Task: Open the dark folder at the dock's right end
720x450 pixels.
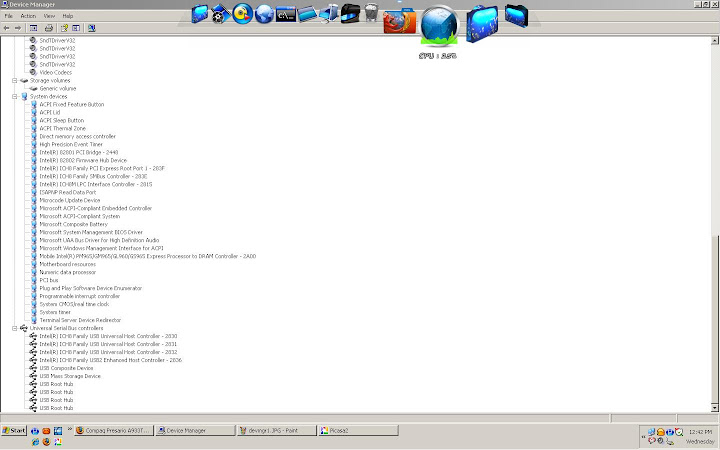Action: pyautogui.click(x=516, y=15)
